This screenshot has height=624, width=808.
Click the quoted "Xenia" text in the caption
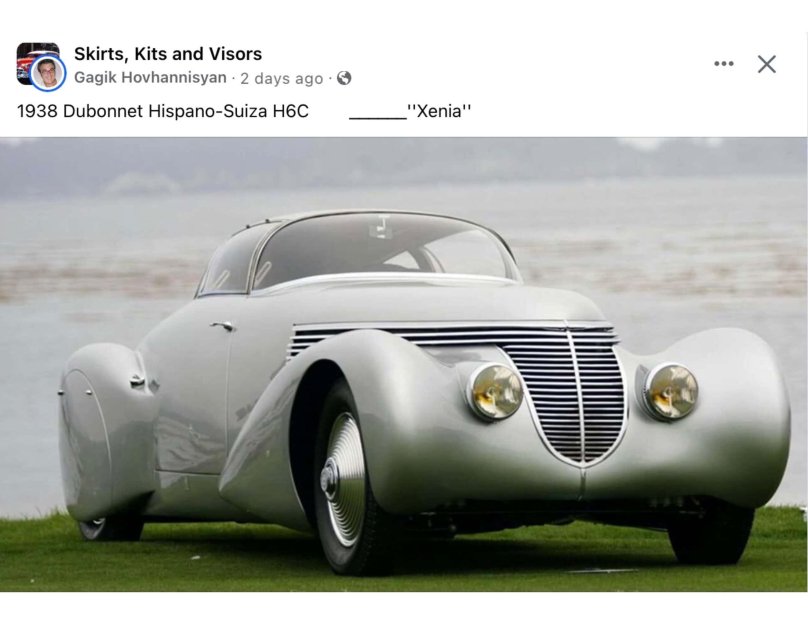pyautogui.click(x=439, y=111)
